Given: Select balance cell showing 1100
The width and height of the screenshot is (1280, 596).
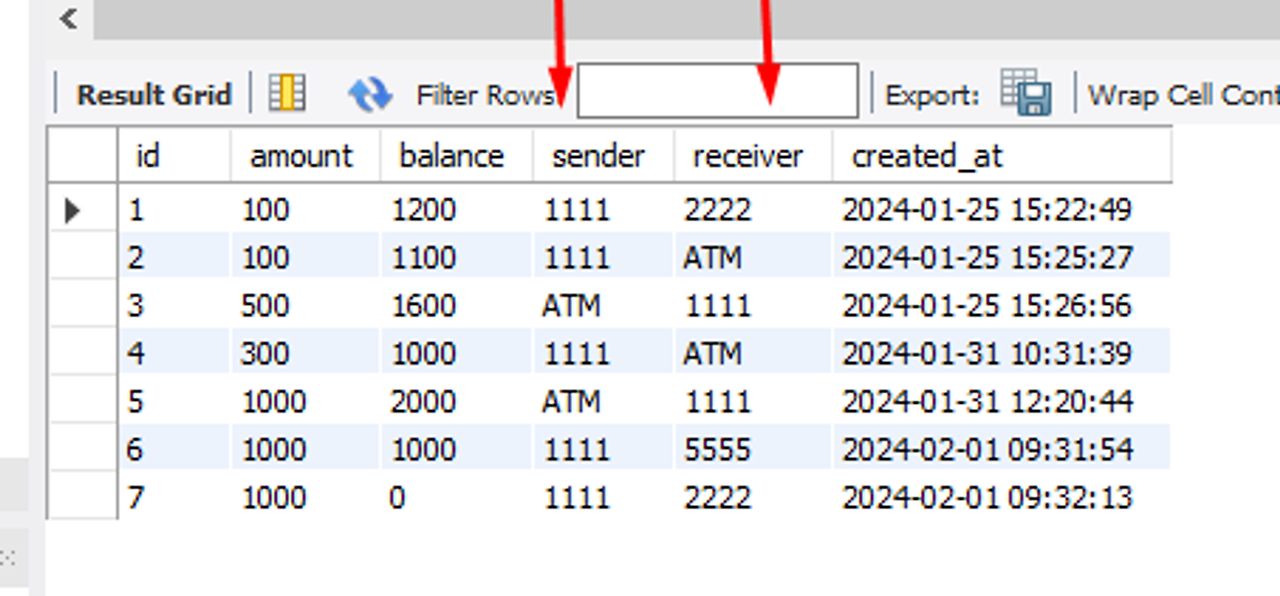Looking at the screenshot, I should (x=456, y=258).
